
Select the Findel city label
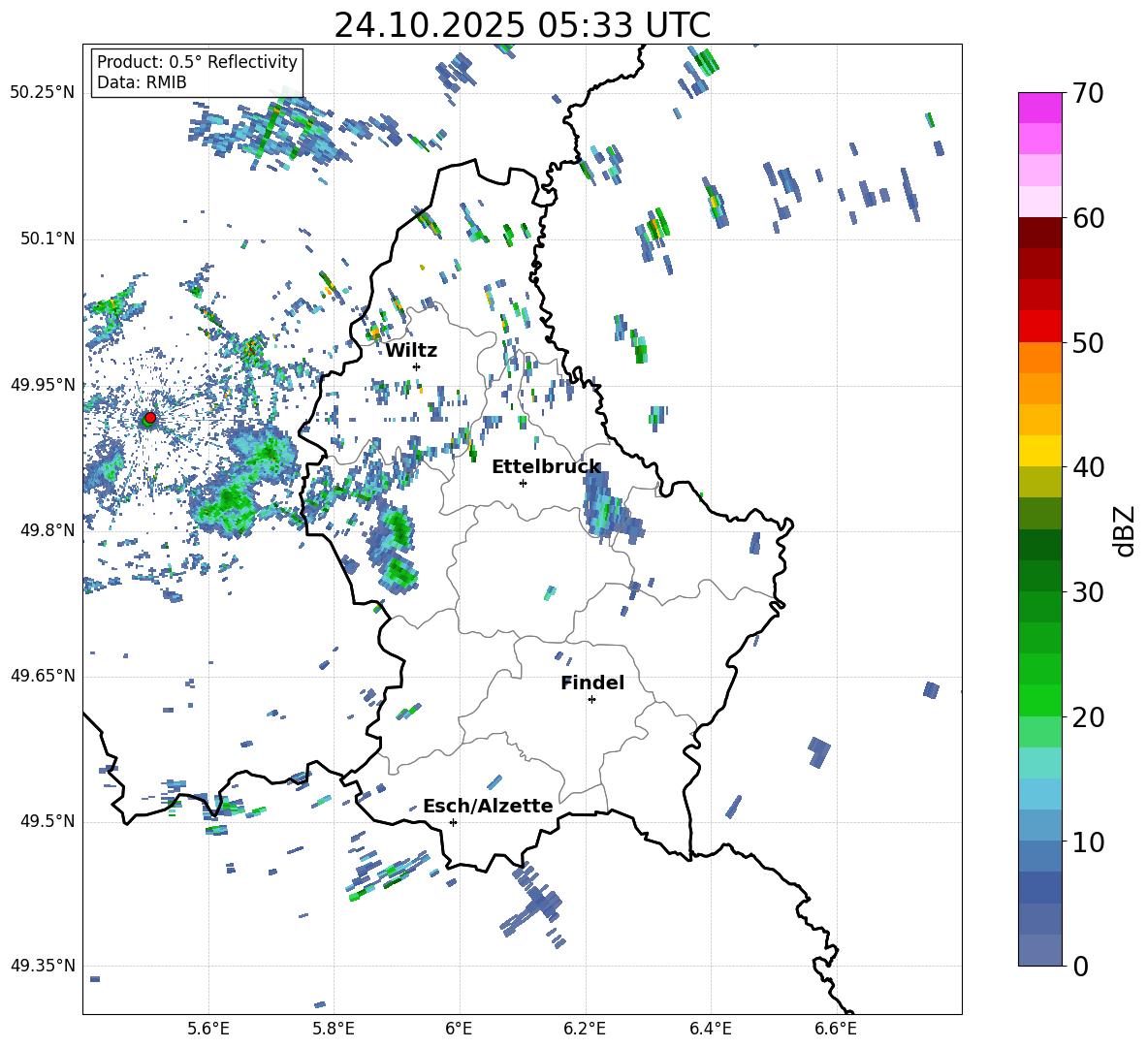tap(592, 683)
